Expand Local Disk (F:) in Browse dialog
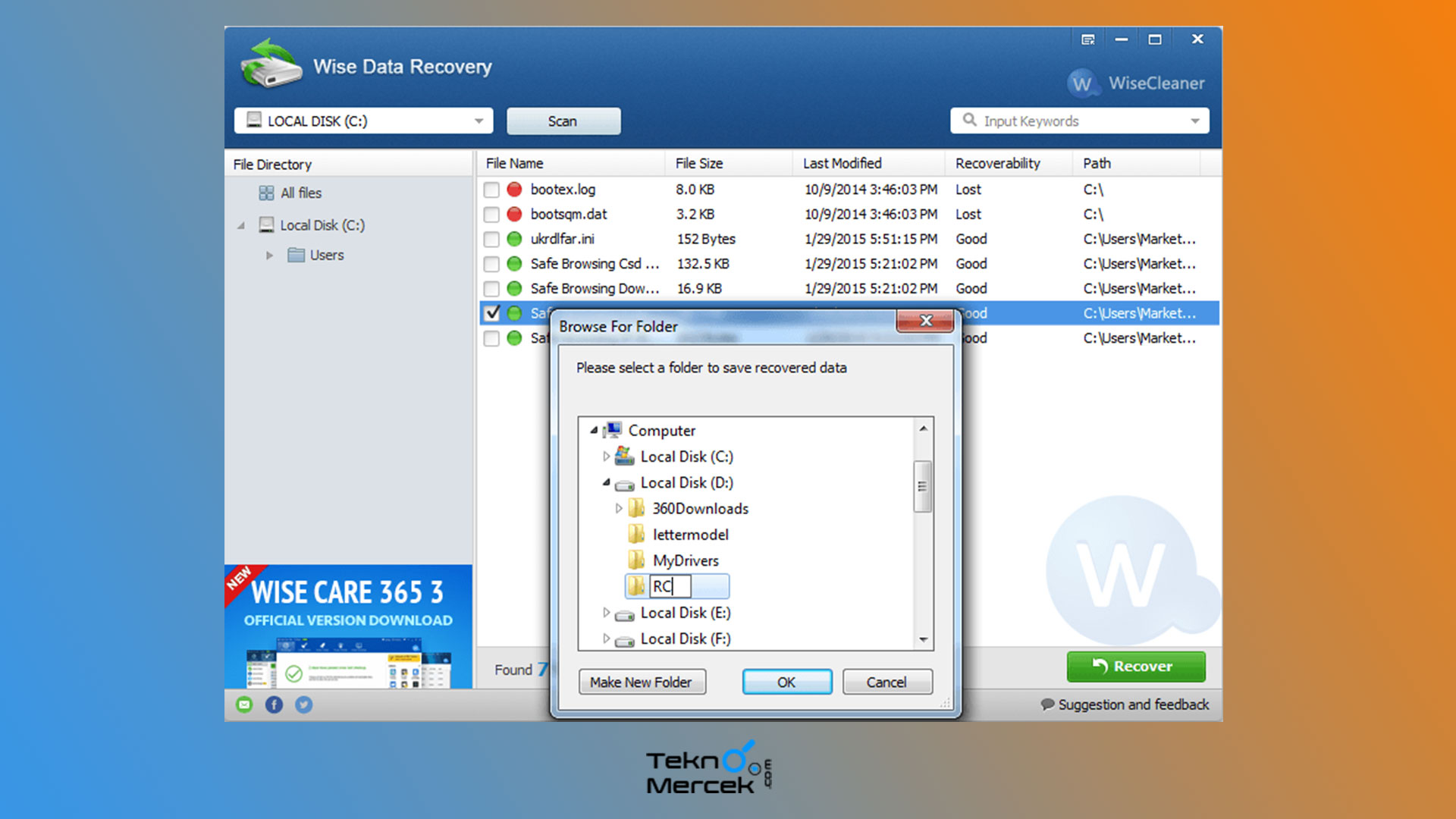1456x819 pixels. pos(606,639)
